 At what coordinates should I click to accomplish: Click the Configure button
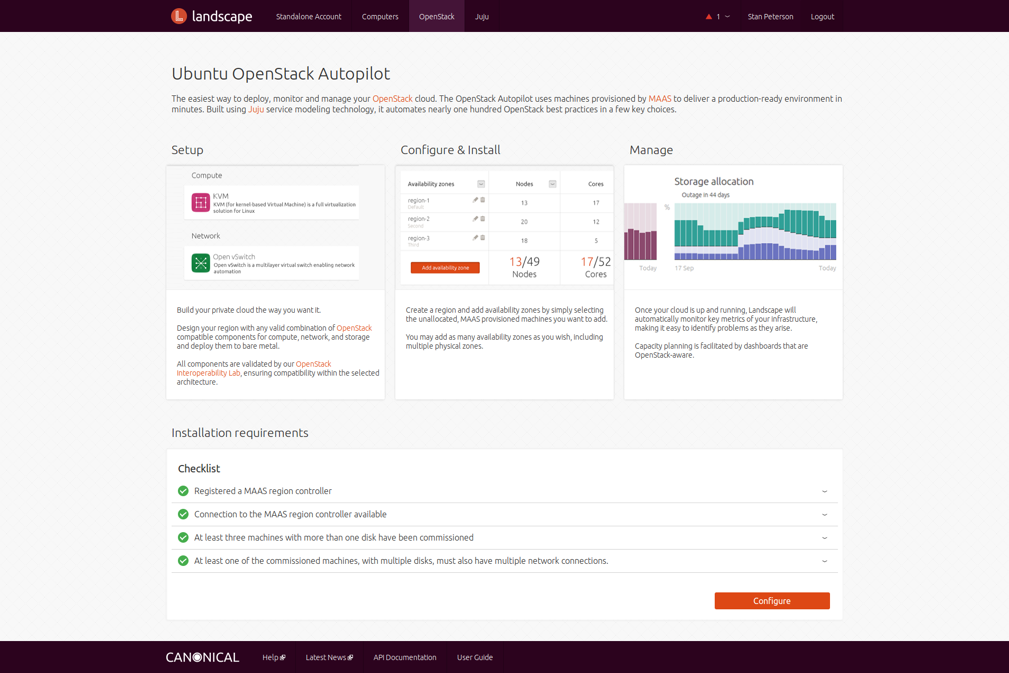coord(772,601)
